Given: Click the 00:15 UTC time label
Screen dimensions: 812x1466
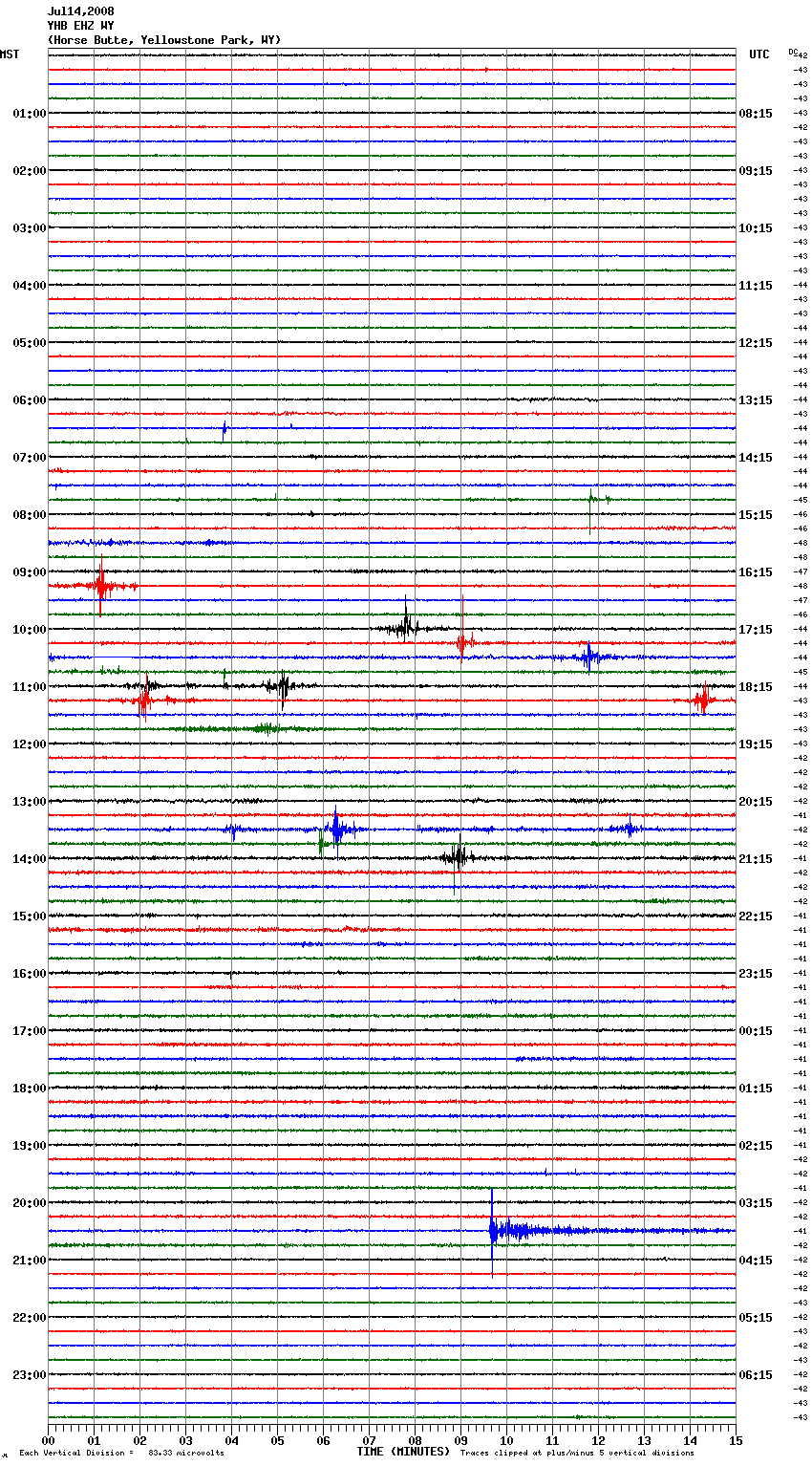Looking at the screenshot, I should tap(756, 1031).
